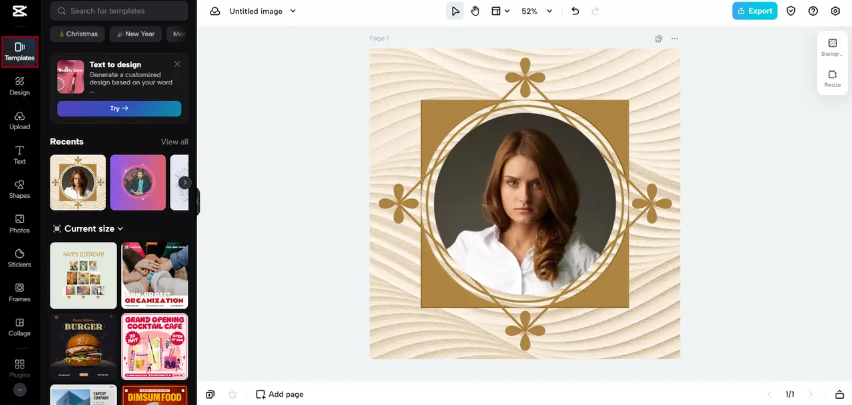Open Page 1 more options menu
Image resolution: width=852 pixels, height=405 pixels.
(x=674, y=39)
